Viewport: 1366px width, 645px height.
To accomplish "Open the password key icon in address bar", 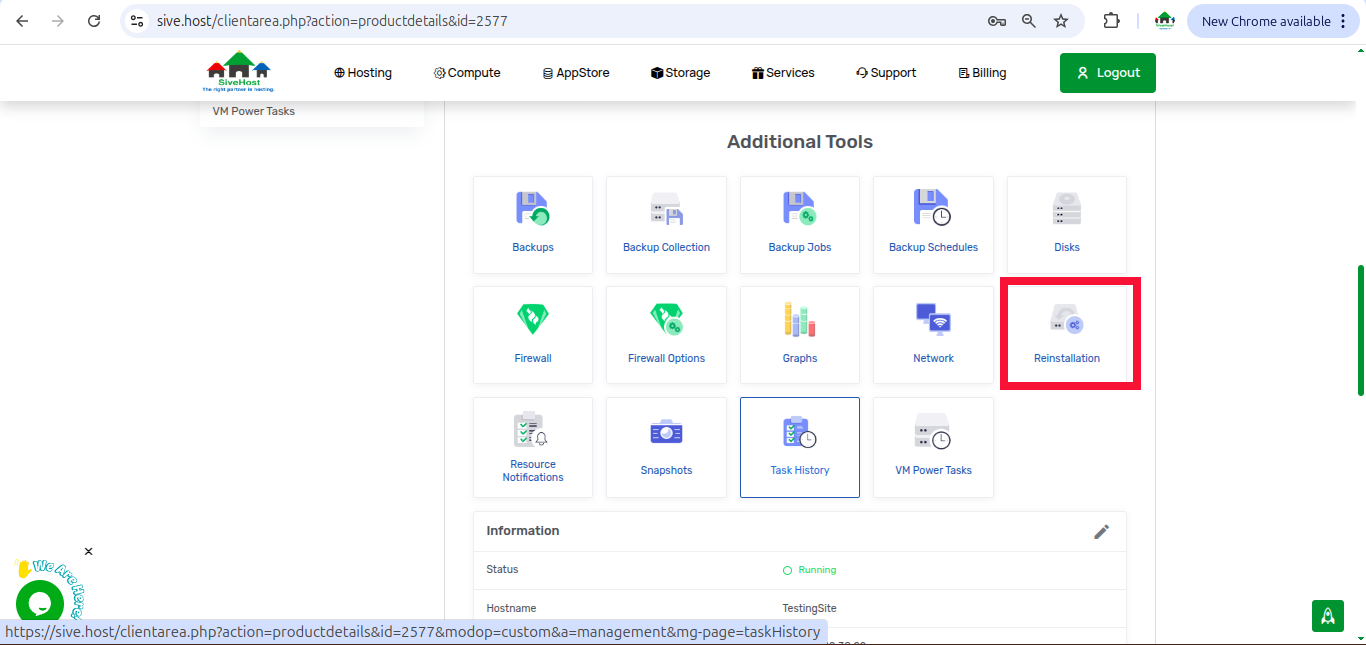I will [996, 21].
